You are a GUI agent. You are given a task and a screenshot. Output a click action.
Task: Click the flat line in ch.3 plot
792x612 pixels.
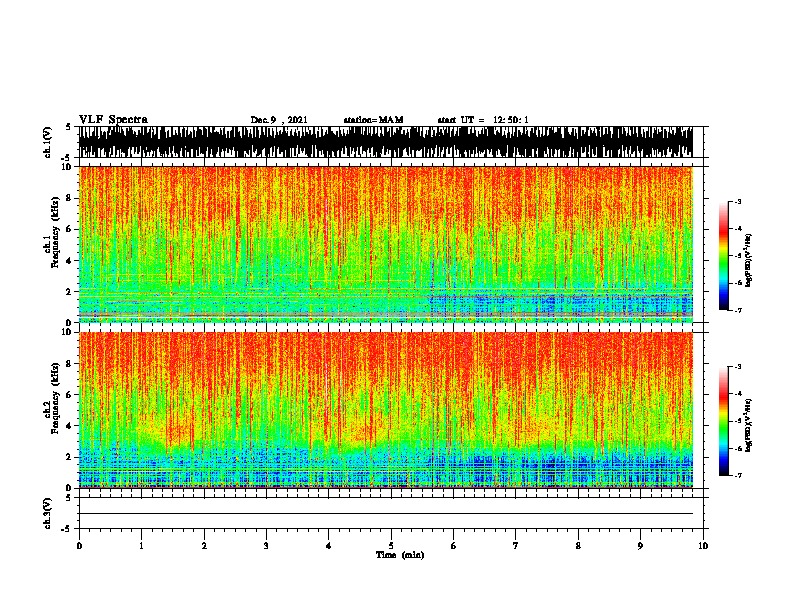click(x=386, y=514)
